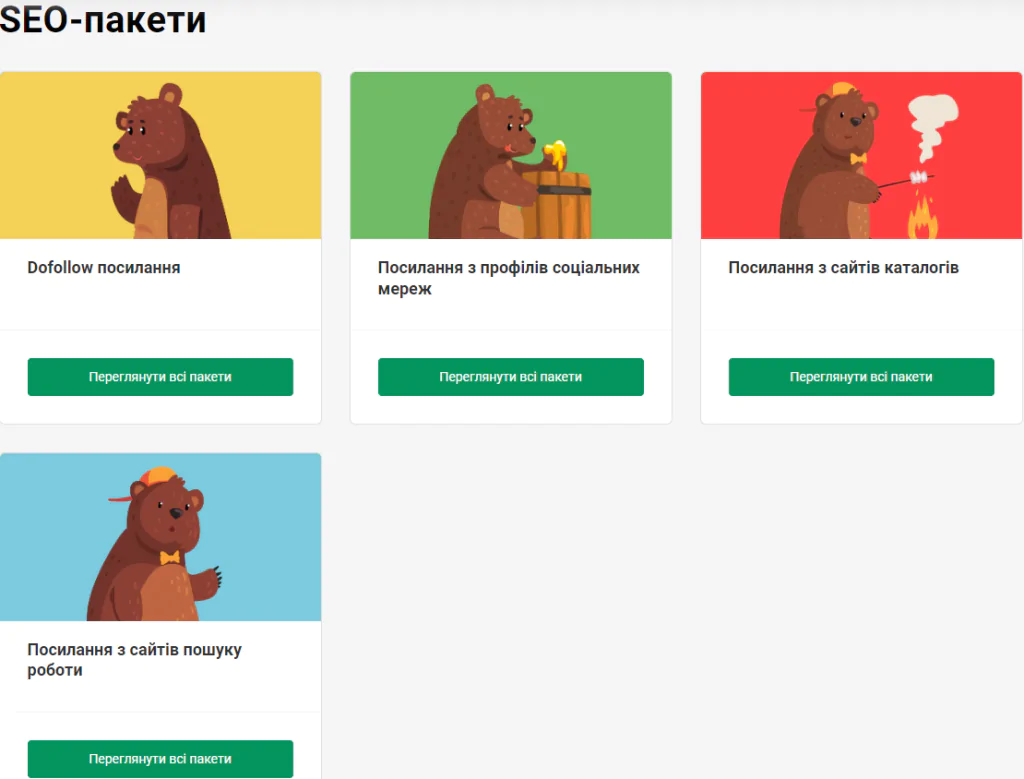Click the orange hat on the red-card bear
Image resolution: width=1024 pixels, height=779 pixels.
click(843, 90)
